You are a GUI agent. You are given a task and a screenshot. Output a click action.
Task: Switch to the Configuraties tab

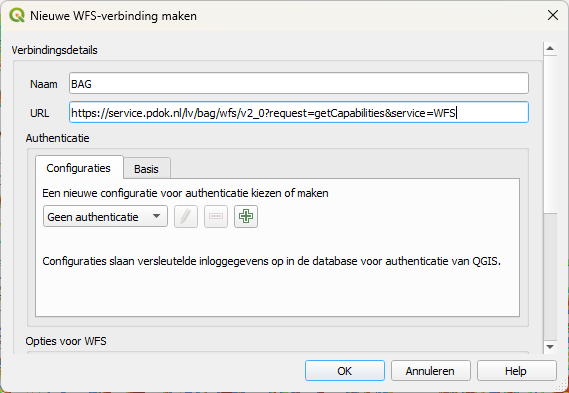(79, 168)
